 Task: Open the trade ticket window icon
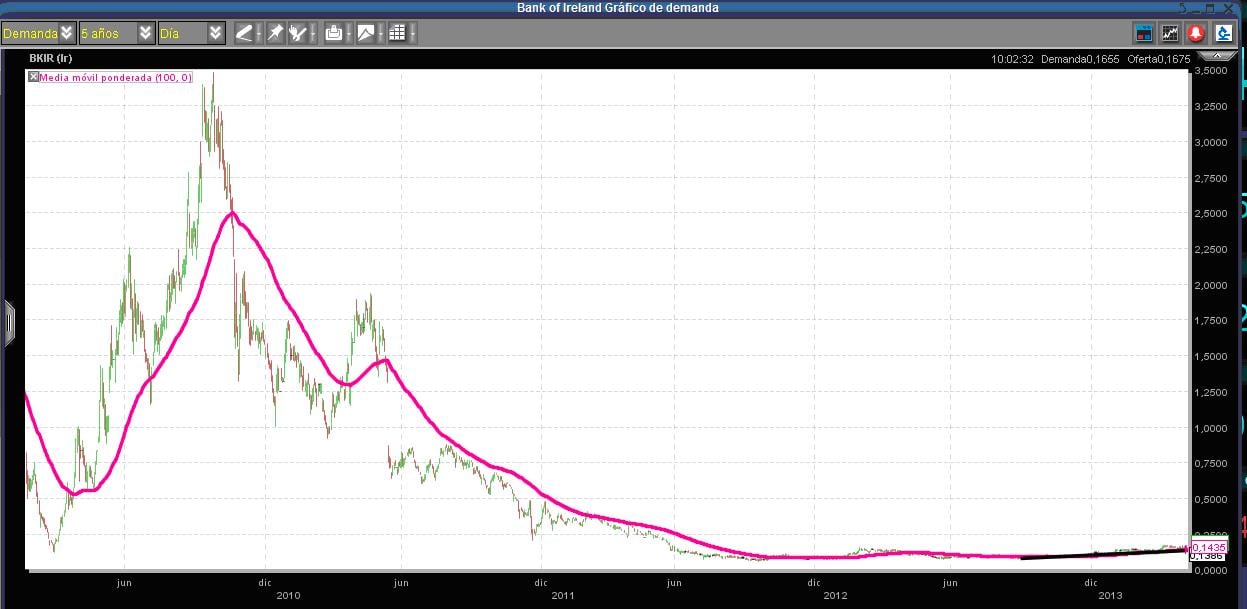point(1144,33)
